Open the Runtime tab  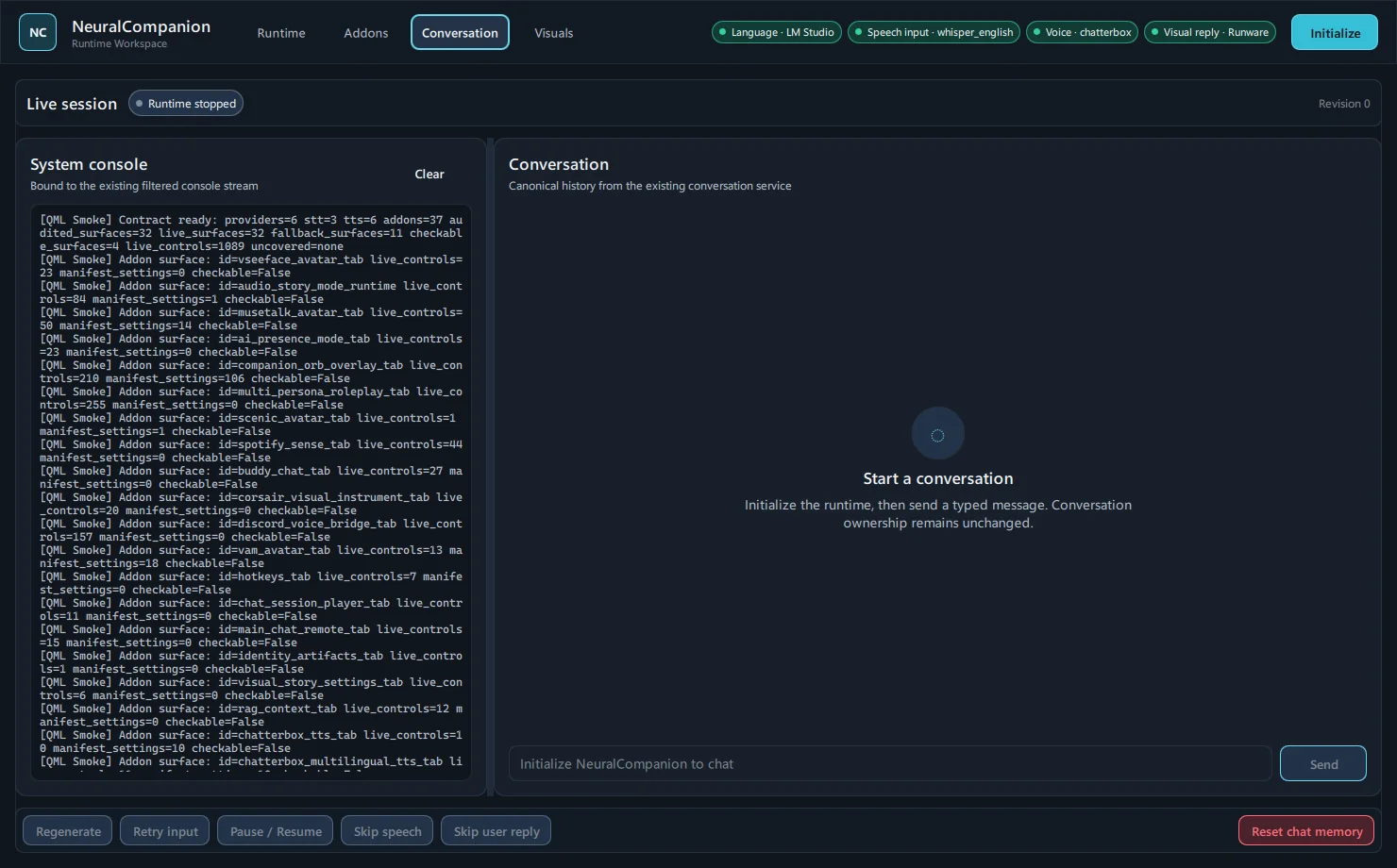pyautogui.click(x=281, y=33)
